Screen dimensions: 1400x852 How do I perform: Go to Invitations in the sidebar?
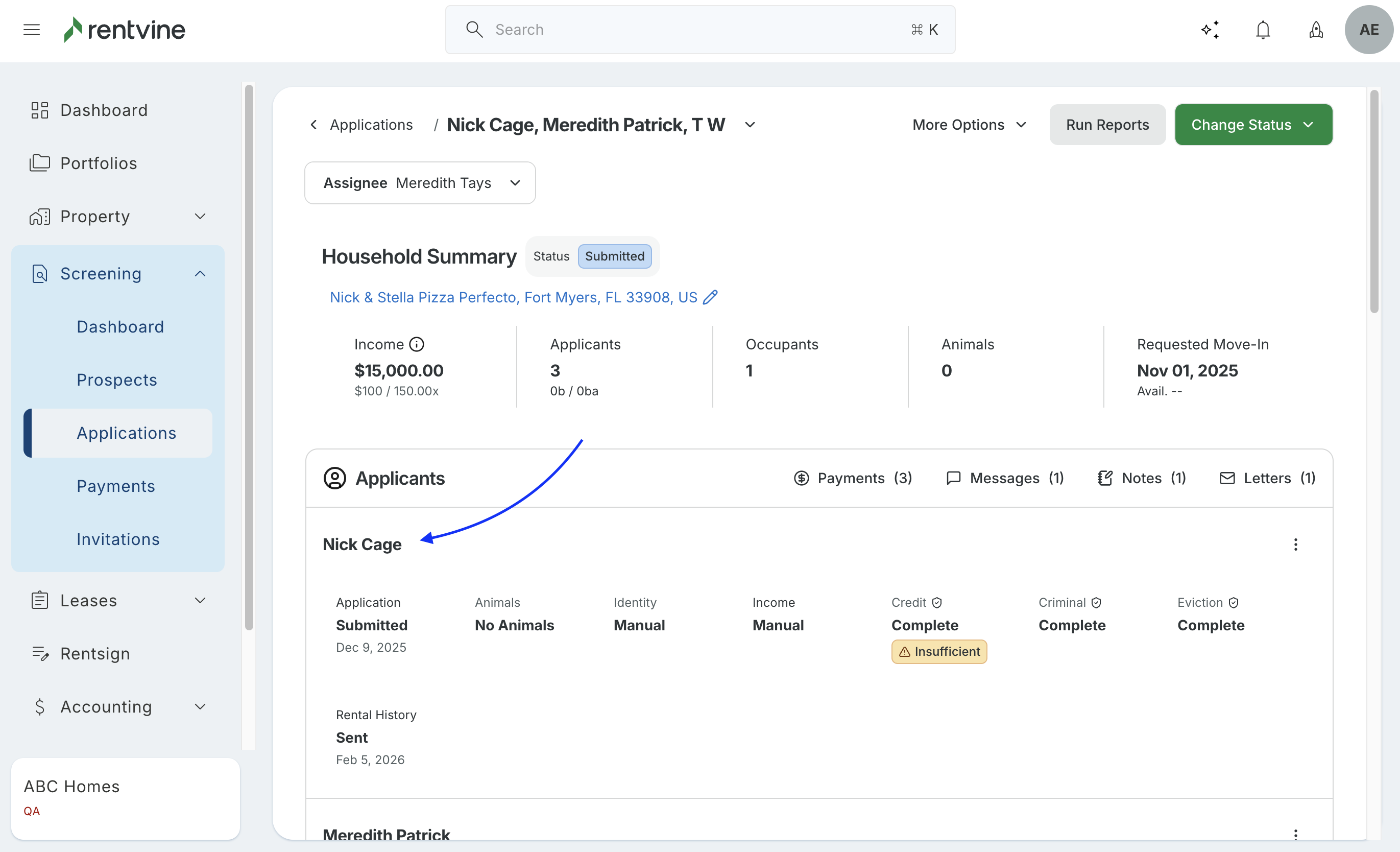pyautogui.click(x=118, y=539)
